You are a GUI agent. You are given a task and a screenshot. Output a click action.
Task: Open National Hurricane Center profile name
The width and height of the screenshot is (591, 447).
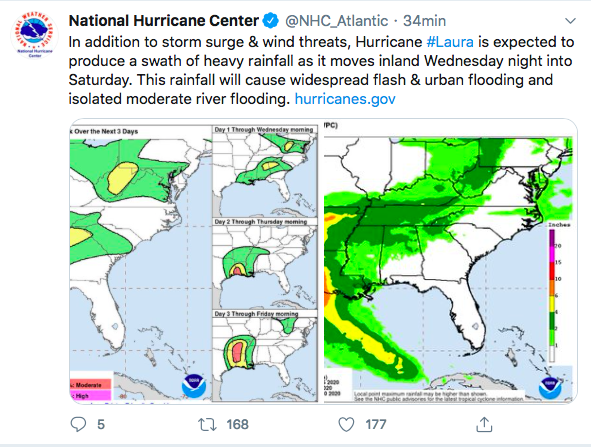(x=164, y=21)
